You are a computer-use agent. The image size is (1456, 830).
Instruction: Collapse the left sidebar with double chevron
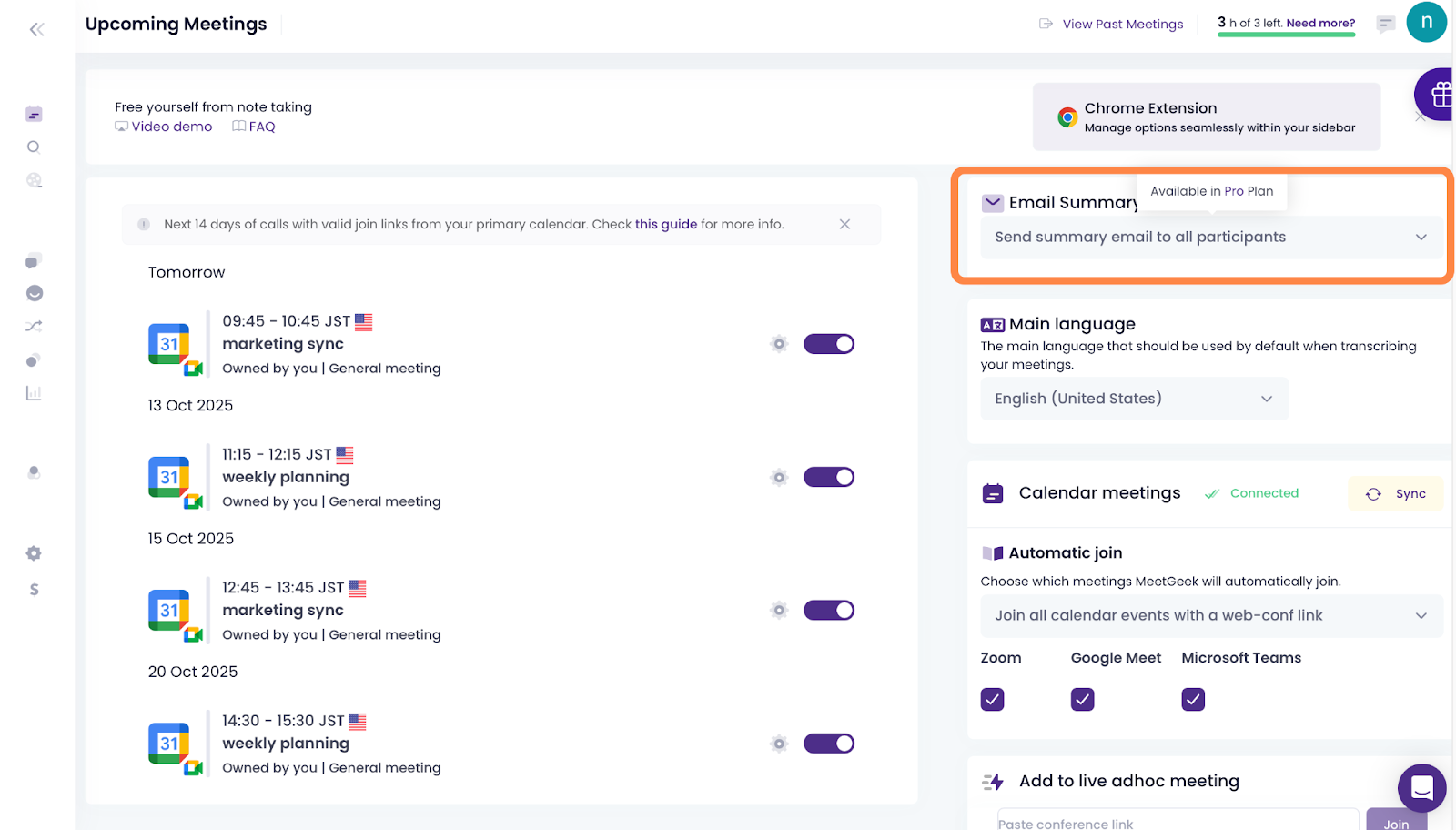(x=36, y=29)
